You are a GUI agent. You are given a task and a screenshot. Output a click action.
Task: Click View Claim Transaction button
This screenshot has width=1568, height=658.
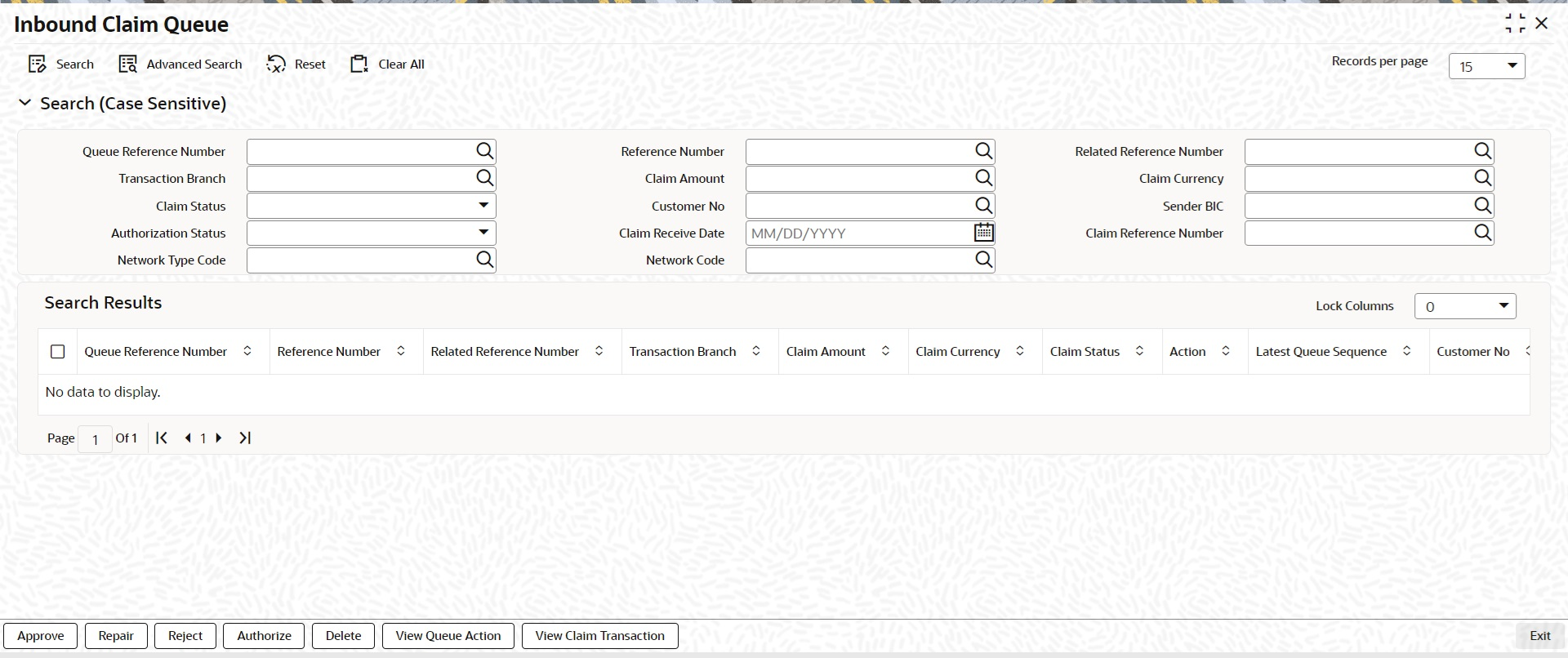599,636
